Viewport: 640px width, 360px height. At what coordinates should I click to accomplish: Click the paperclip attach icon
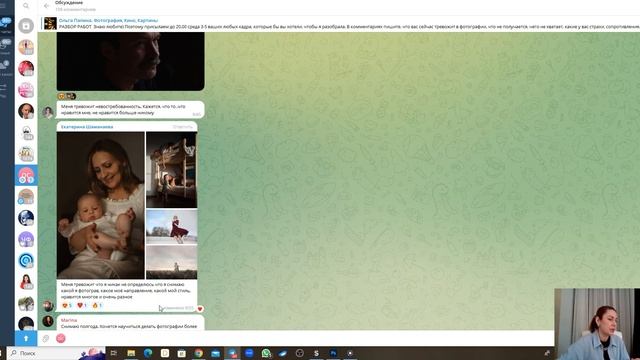(46, 338)
